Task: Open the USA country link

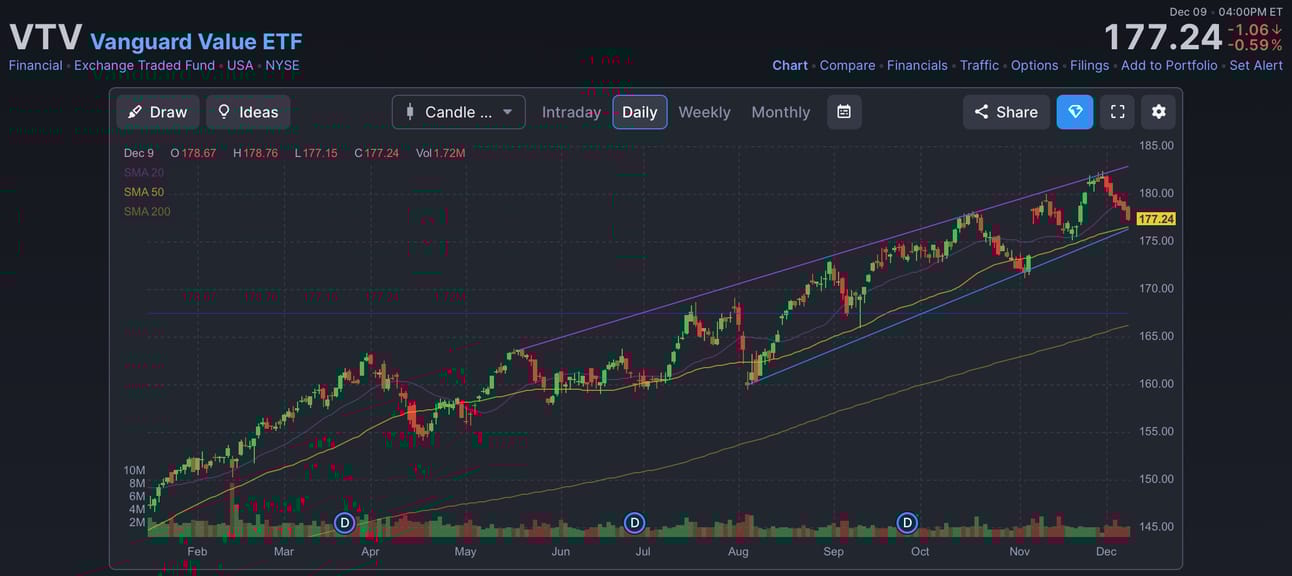Action: point(240,65)
